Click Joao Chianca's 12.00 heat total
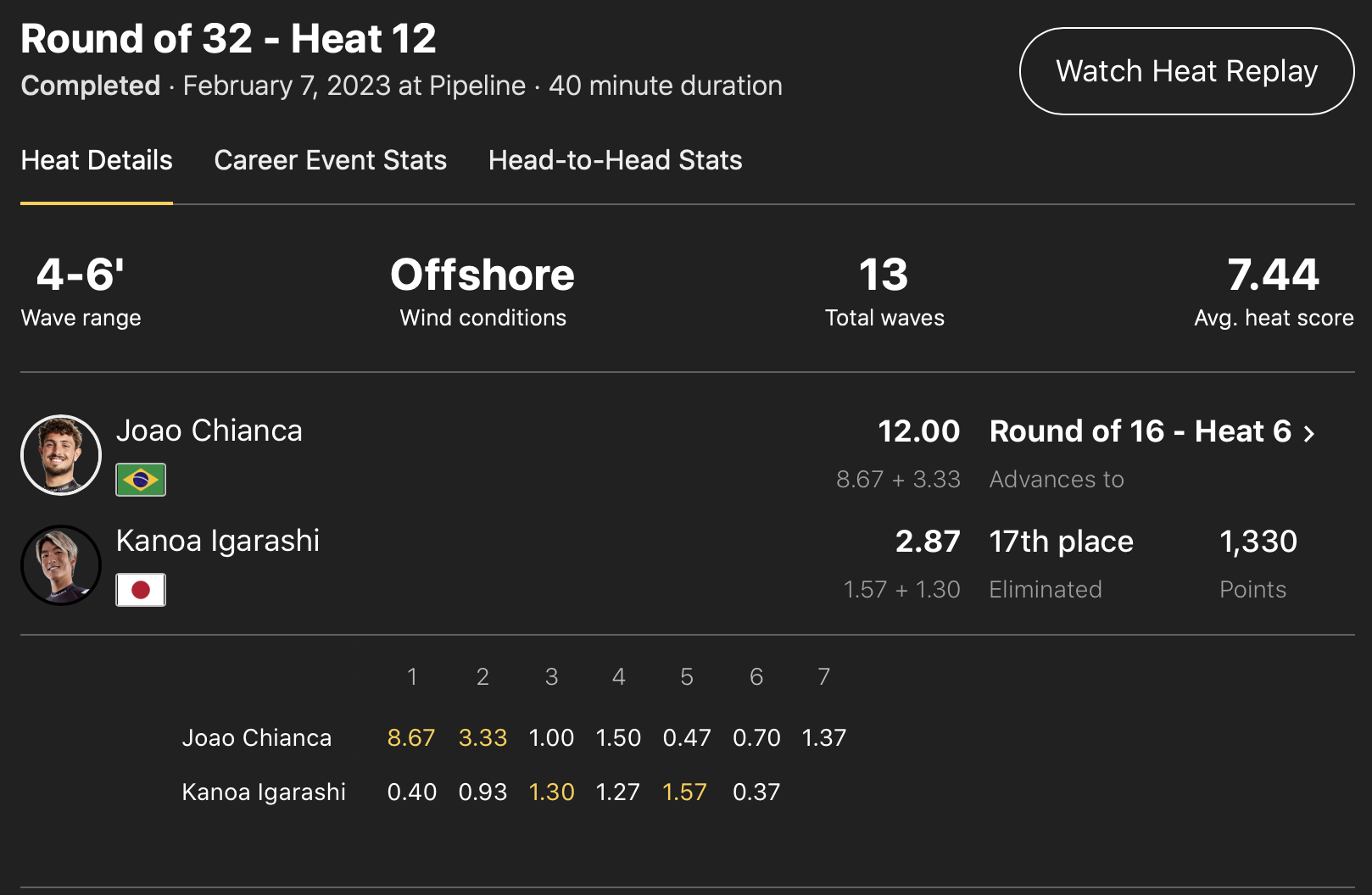Viewport: 1372px width, 895px height. [918, 431]
